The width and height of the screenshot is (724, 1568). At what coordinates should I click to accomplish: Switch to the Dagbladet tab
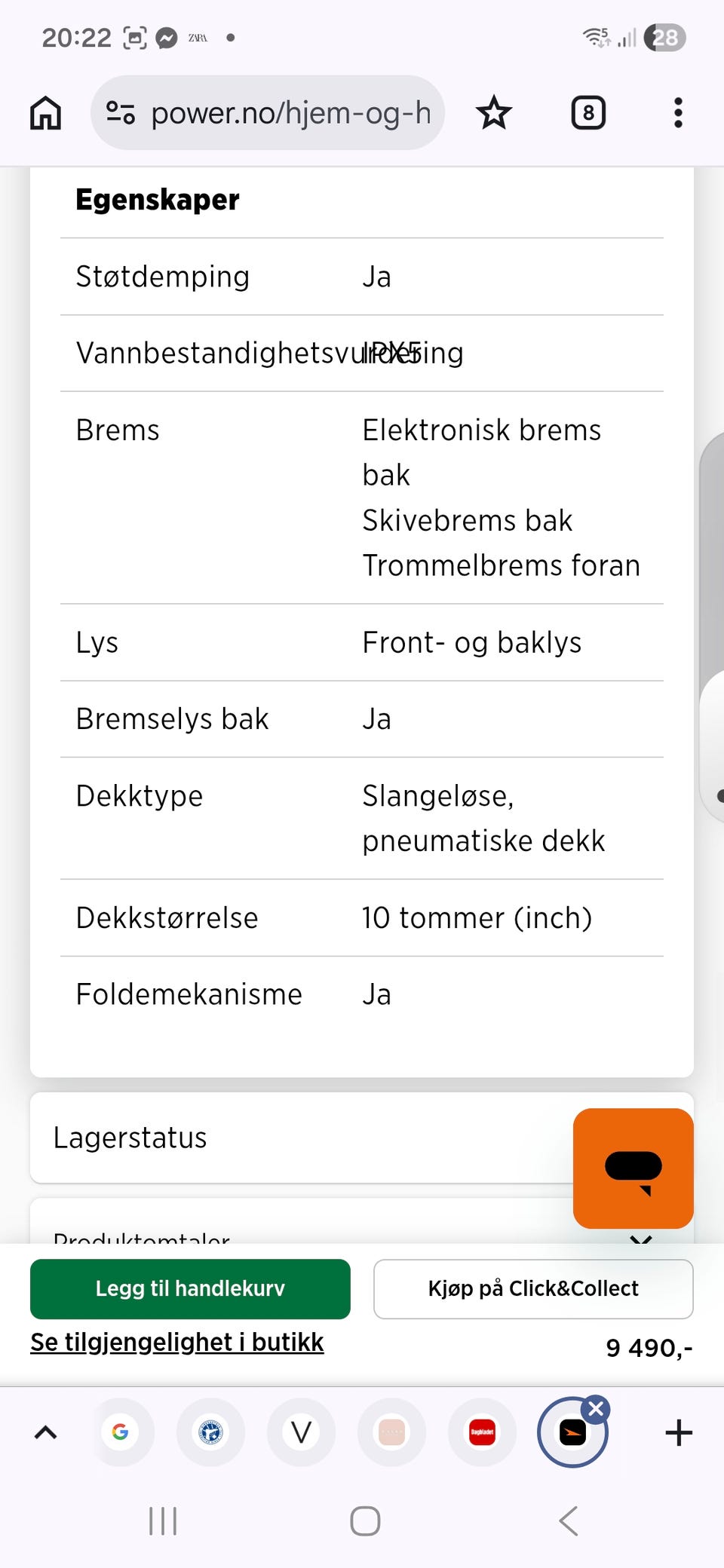click(x=482, y=1432)
